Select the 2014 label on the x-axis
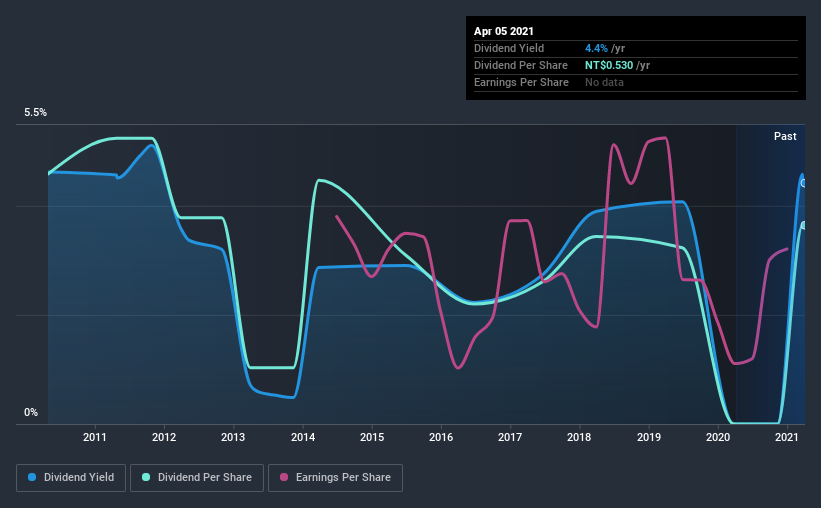821x508 pixels. [x=303, y=437]
